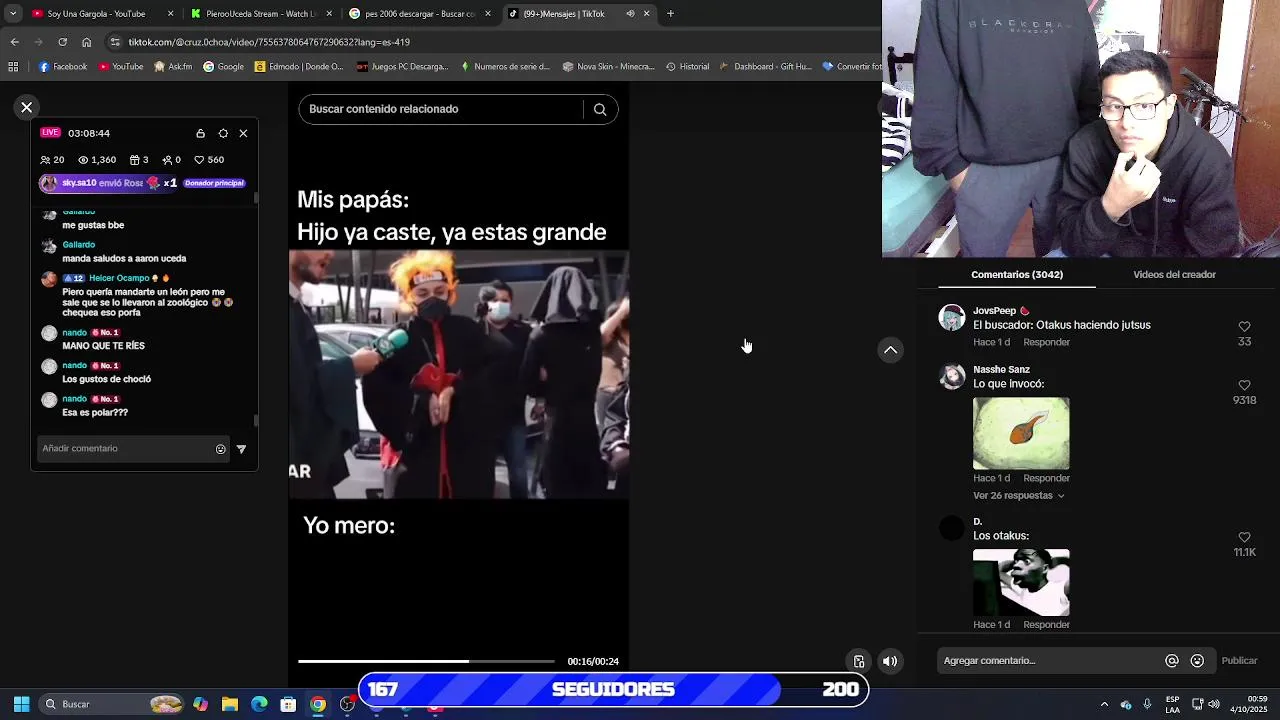
Task: Click the gift box icon showing 3
Action: pos(135,160)
